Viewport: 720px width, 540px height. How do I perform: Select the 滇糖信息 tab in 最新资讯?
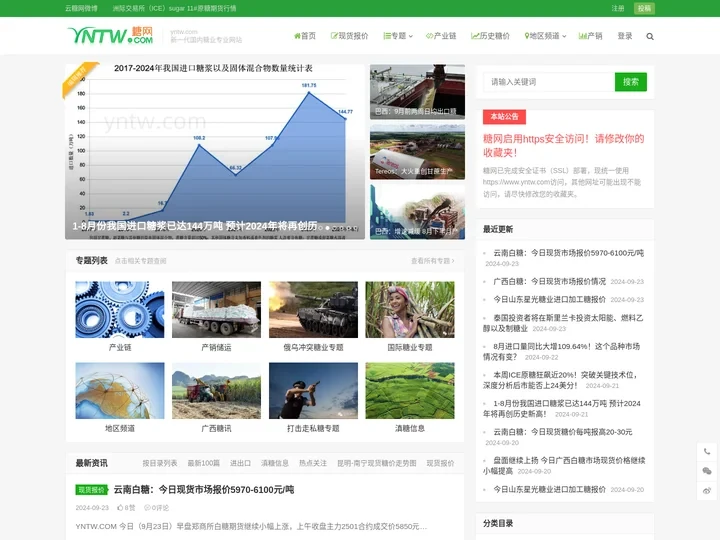tap(275, 463)
